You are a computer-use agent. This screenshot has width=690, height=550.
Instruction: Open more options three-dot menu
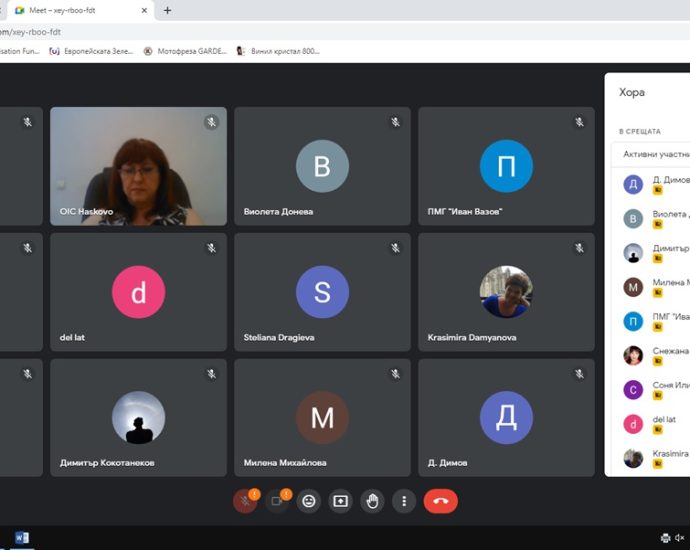click(404, 501)
